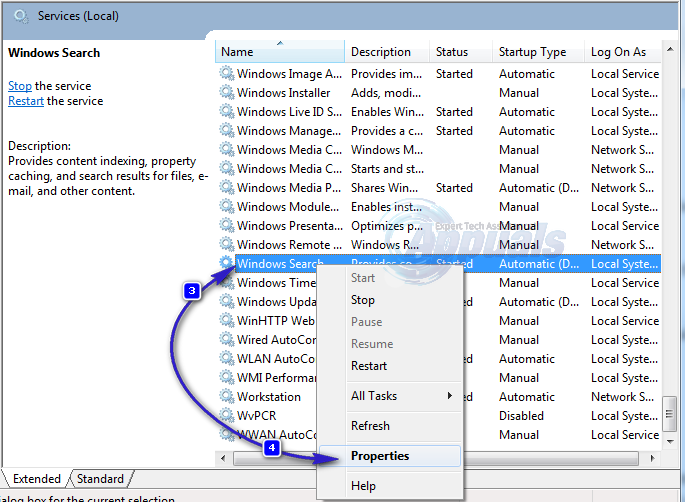The width and height of the screenshot is (685, 502).
Task: Click the 'Enables inst...' description cell
Action: (x=386, y=207)
